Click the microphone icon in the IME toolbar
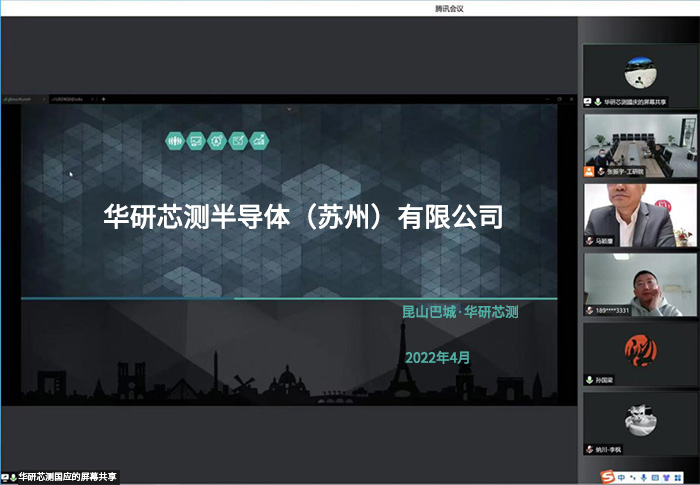The image size is (700, 485). pyautogui.click(x=644, y=478)
